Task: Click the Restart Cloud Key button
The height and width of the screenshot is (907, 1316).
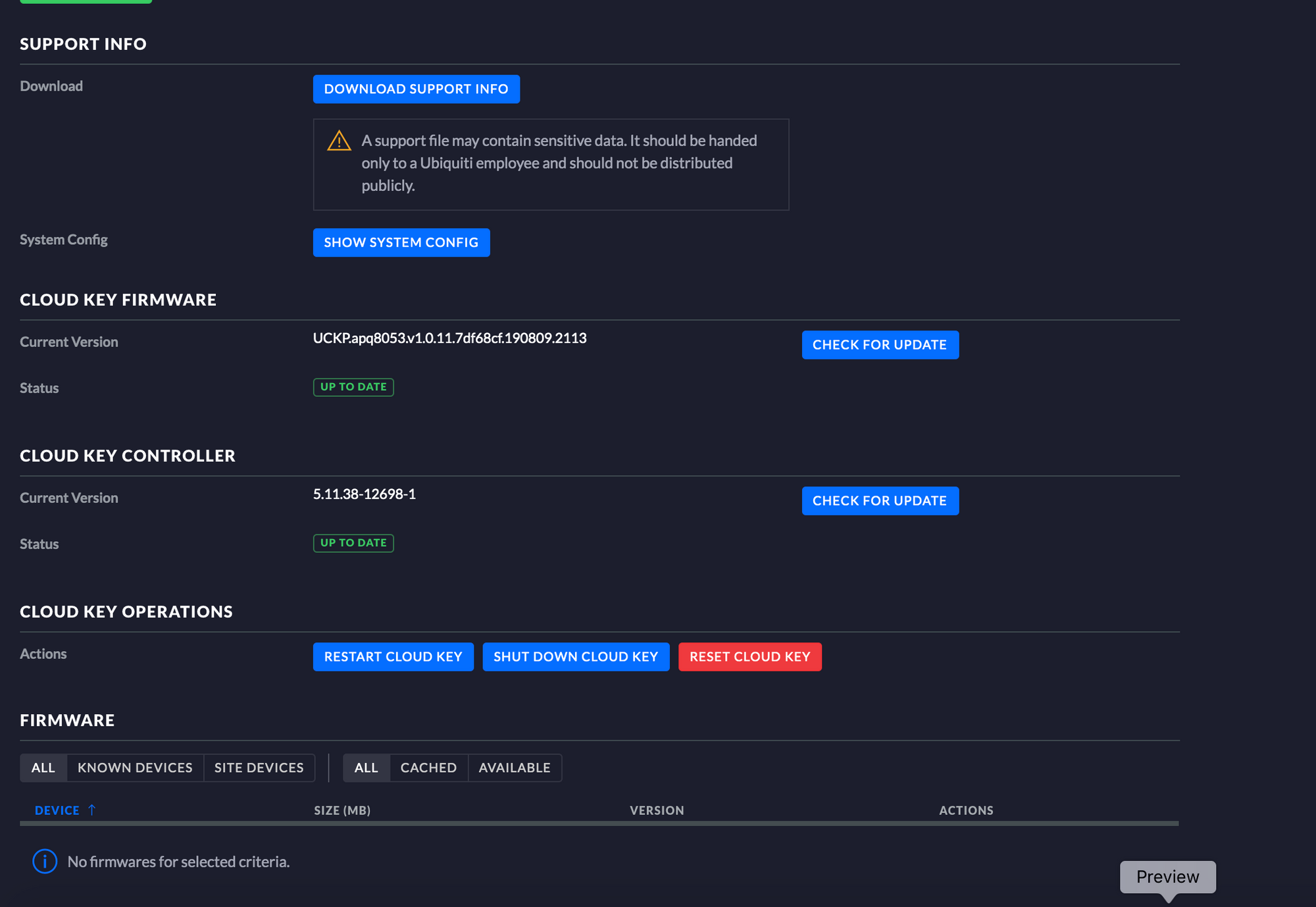Action: (393, 656)
